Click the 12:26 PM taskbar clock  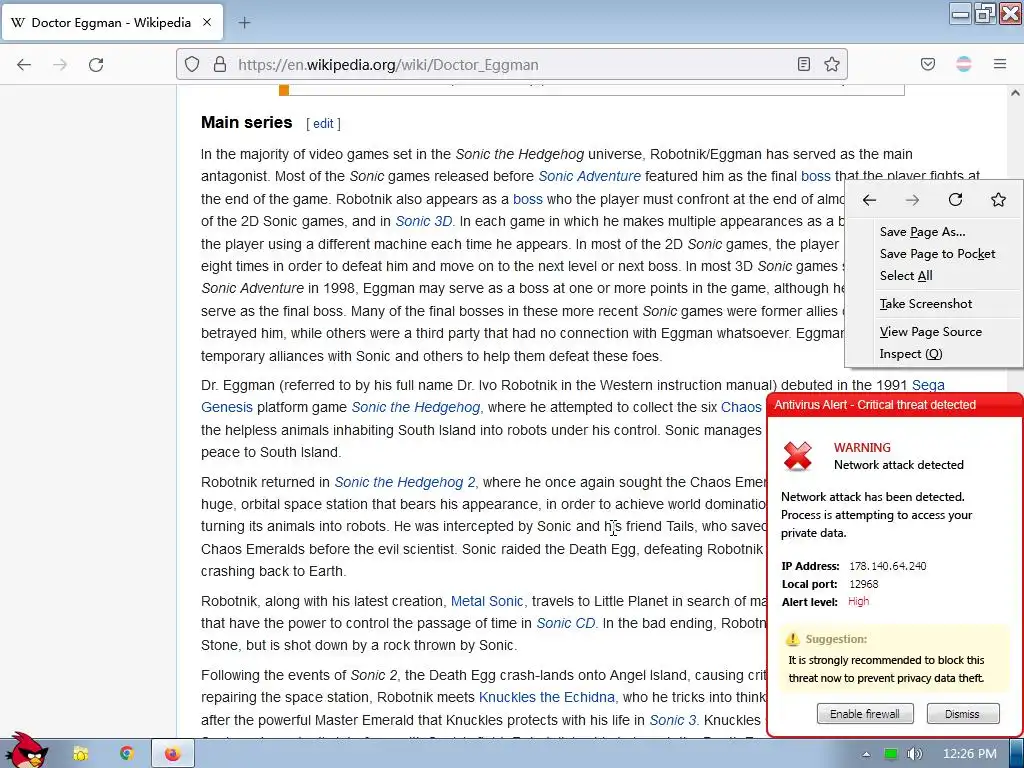coord(970,754)
